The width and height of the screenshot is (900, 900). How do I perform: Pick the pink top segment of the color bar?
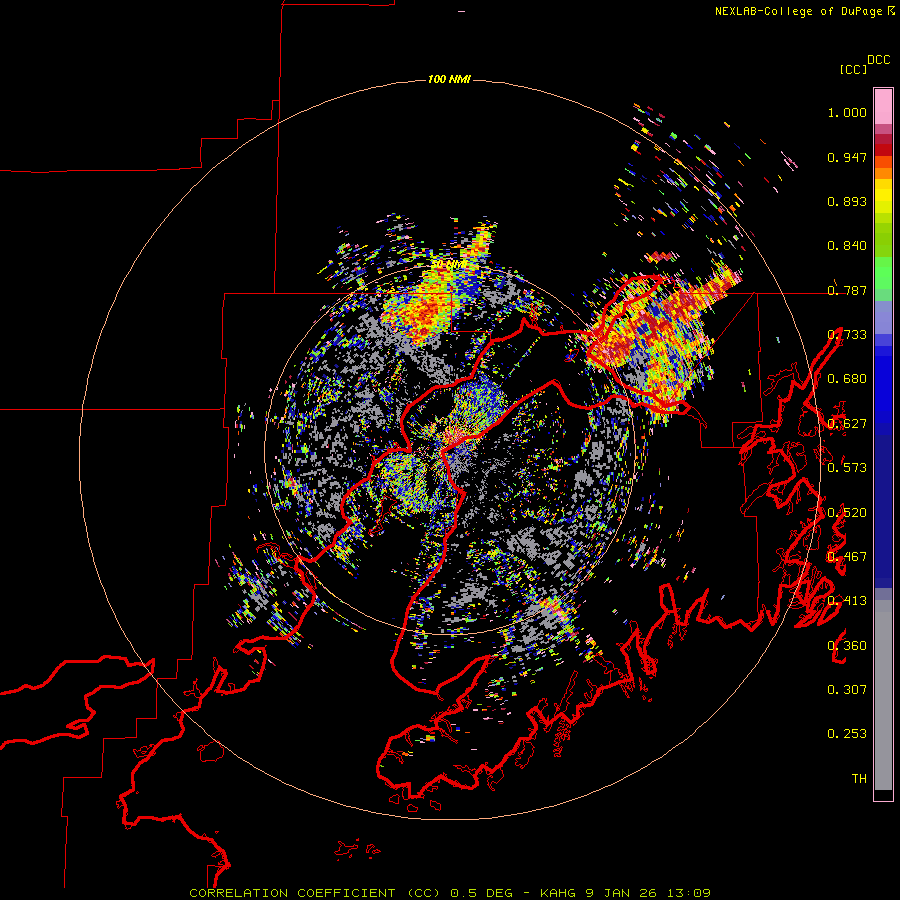click(x=883, y=106)
